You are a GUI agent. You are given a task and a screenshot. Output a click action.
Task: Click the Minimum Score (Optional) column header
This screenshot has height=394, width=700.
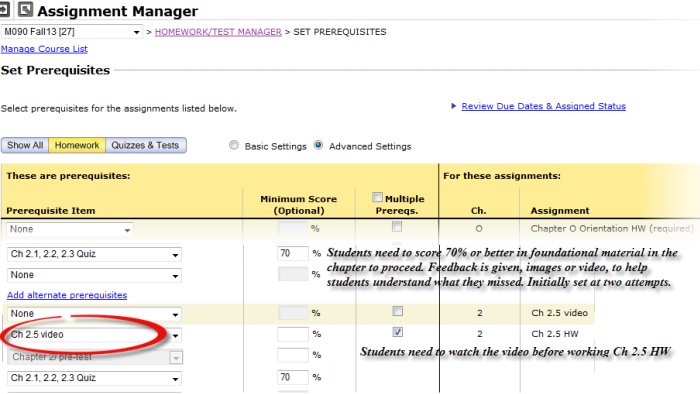point(299,205)
